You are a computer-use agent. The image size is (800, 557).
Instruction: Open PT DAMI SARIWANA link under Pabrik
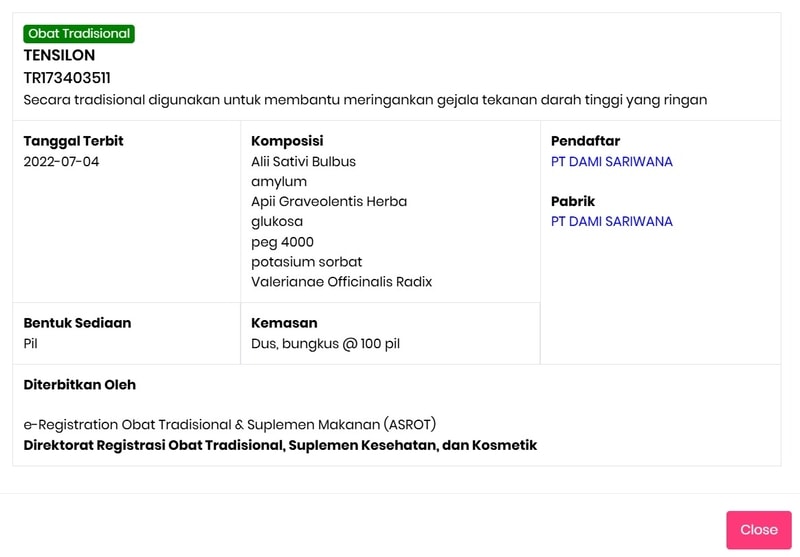coord(611,222)
